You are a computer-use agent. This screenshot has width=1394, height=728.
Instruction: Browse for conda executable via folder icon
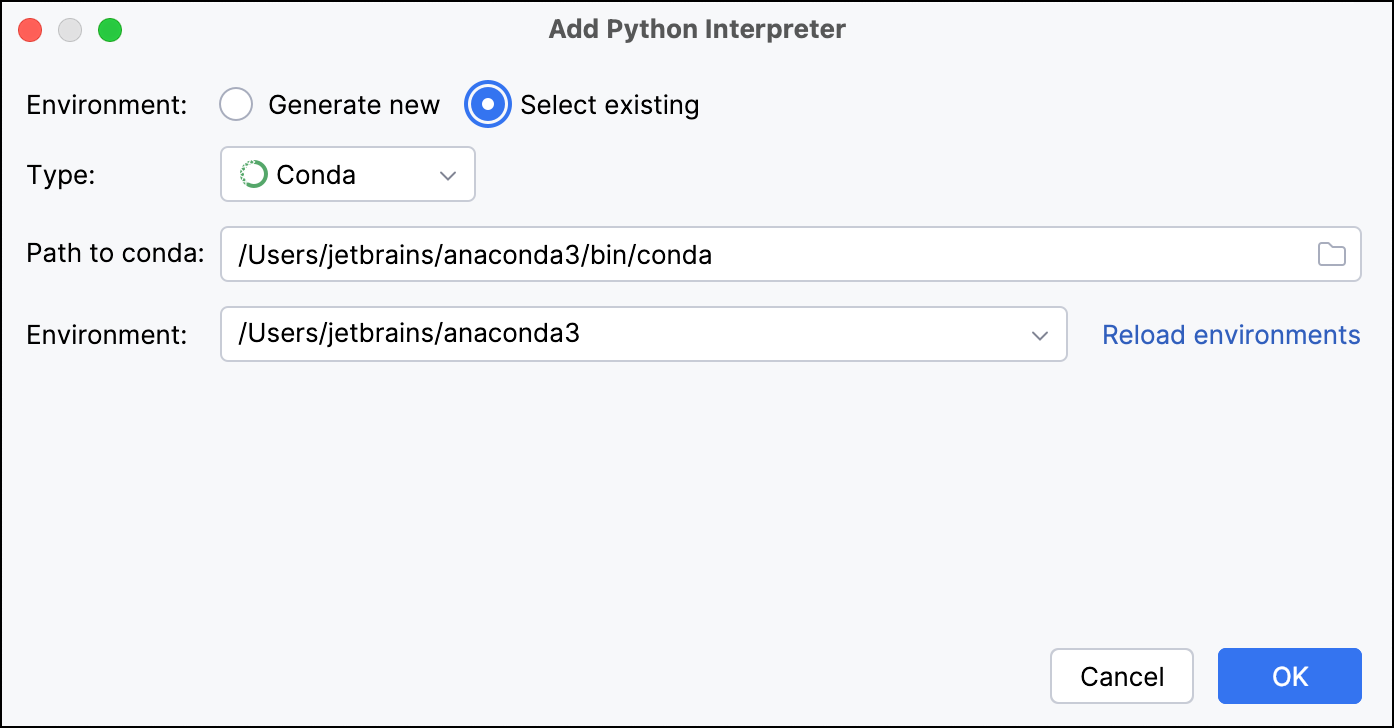point(1331,254)
